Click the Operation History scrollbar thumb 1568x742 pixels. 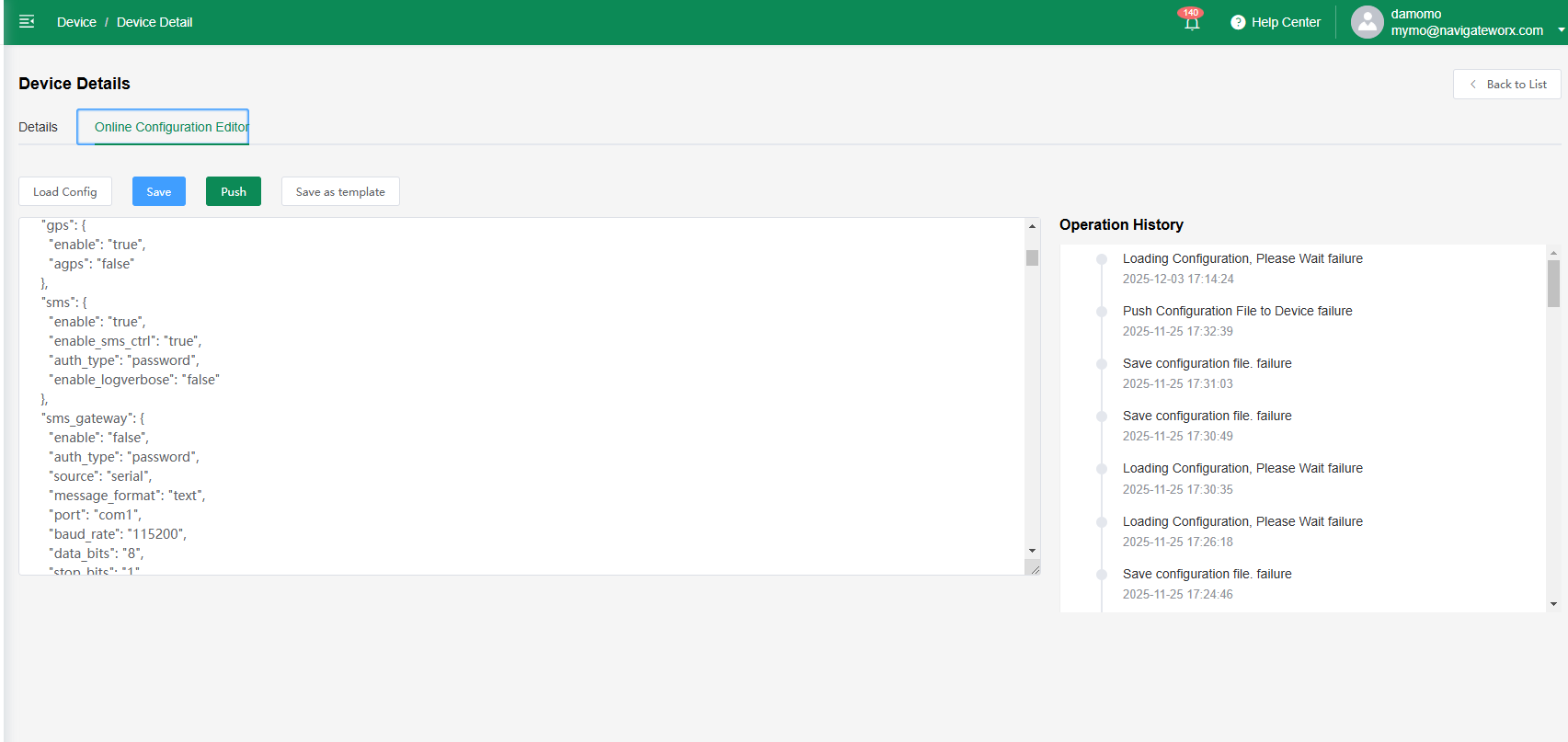(1553, 283)
